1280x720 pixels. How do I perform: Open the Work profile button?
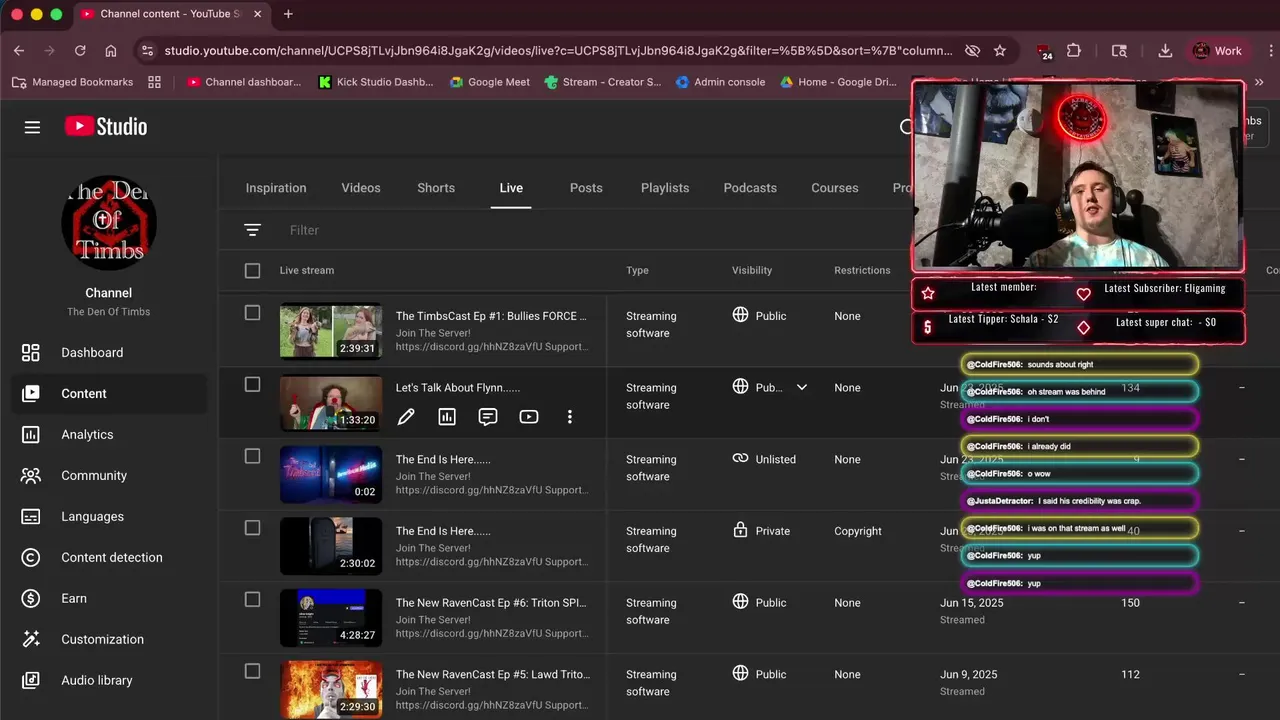(1217, 51)
